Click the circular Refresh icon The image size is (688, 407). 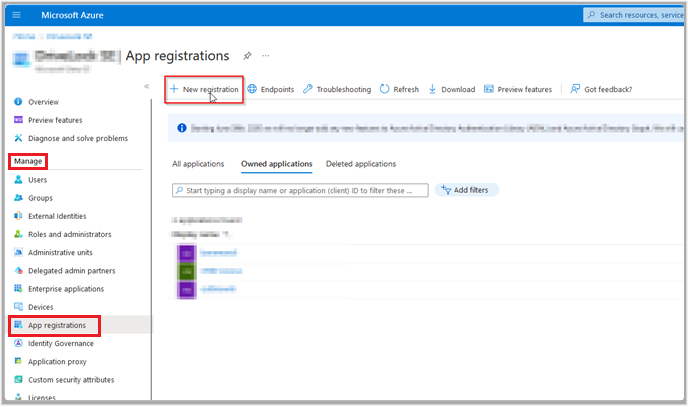[x=384, y=89]
